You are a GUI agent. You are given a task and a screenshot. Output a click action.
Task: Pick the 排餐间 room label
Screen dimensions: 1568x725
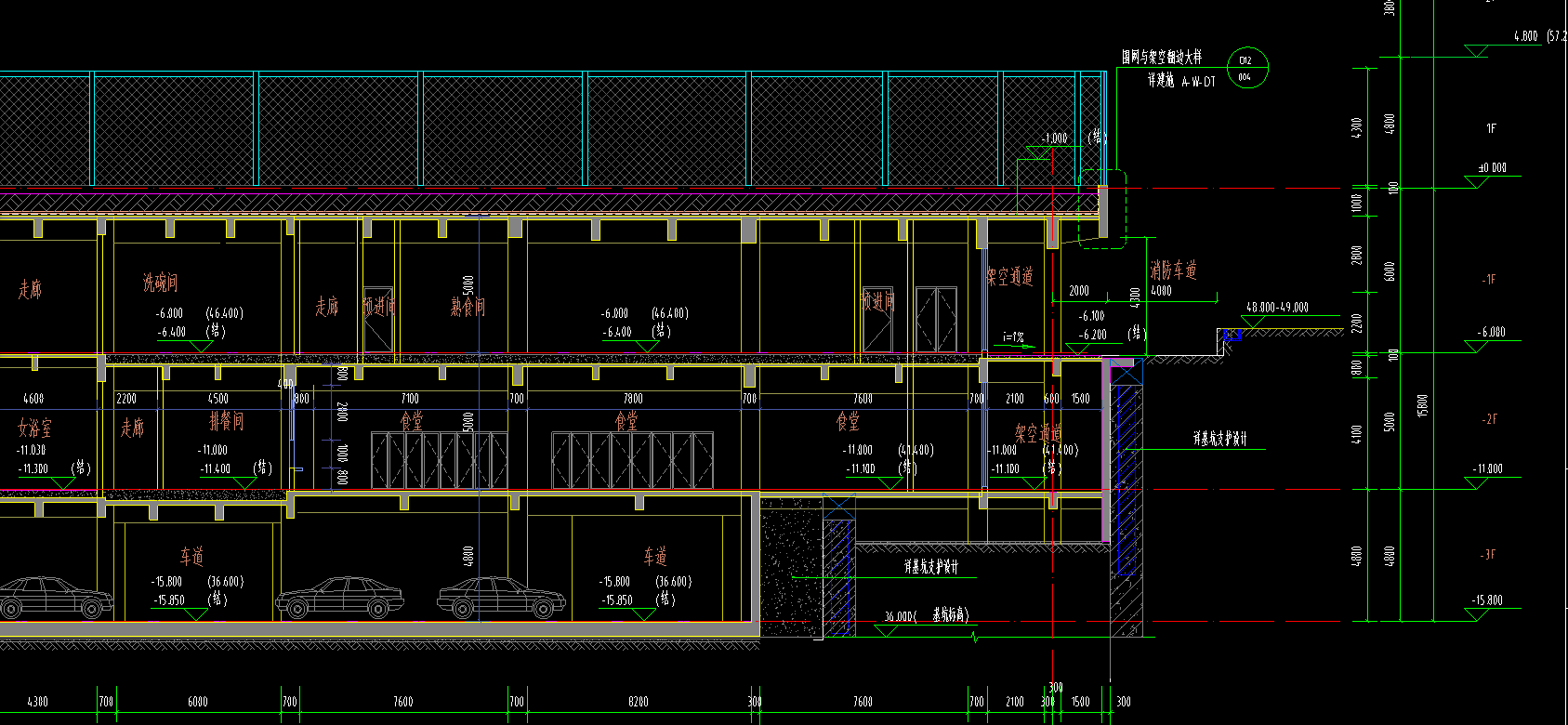click(x=226, y=421)
